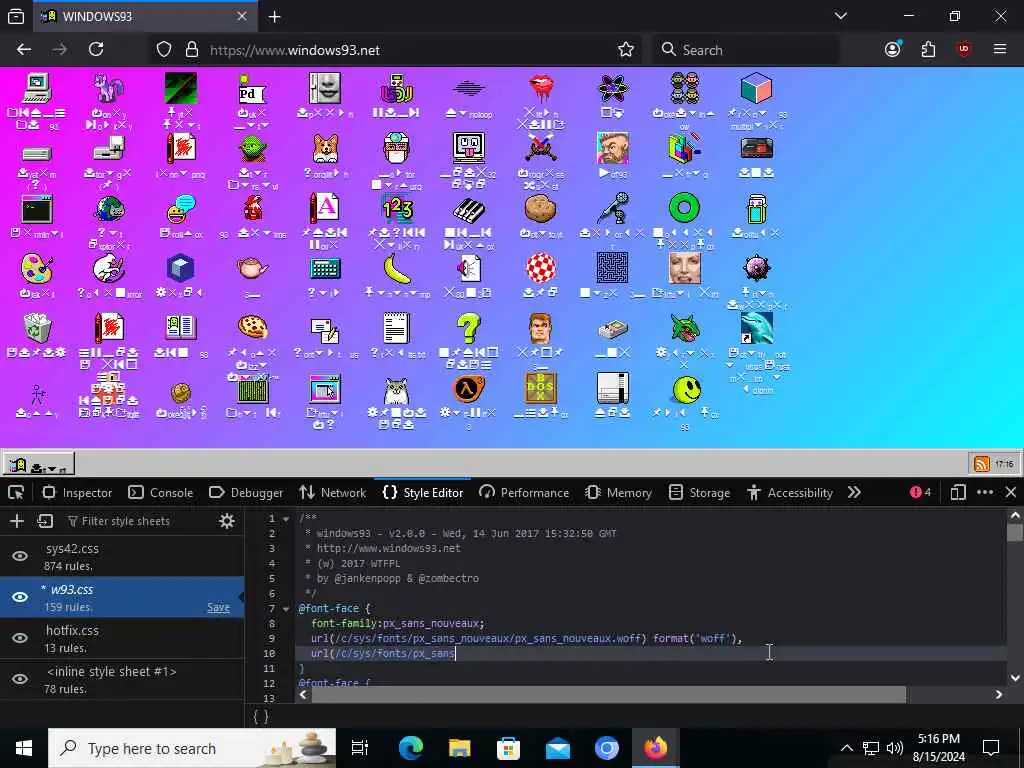
Task: Open the green question mark icon
Action: [468, 328]
